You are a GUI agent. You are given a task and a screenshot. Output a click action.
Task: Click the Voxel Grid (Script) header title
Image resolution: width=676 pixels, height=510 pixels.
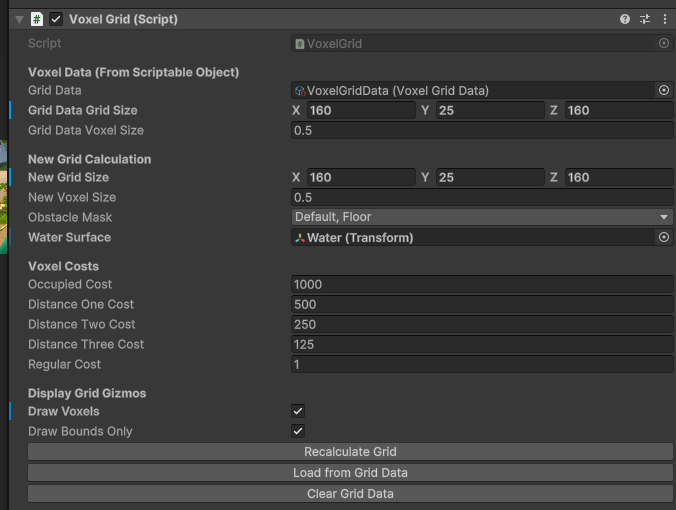click(x=123, y=19)
